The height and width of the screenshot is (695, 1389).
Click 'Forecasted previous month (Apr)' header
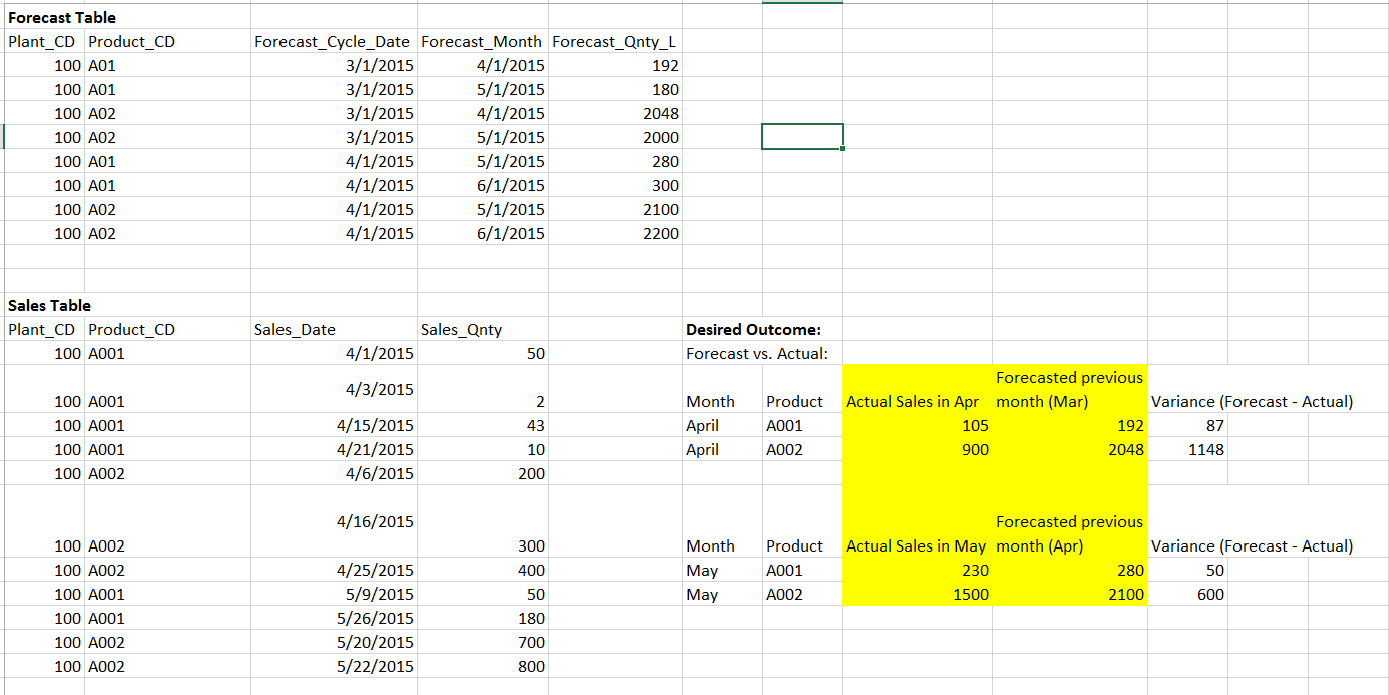[x=1069, y=522]
